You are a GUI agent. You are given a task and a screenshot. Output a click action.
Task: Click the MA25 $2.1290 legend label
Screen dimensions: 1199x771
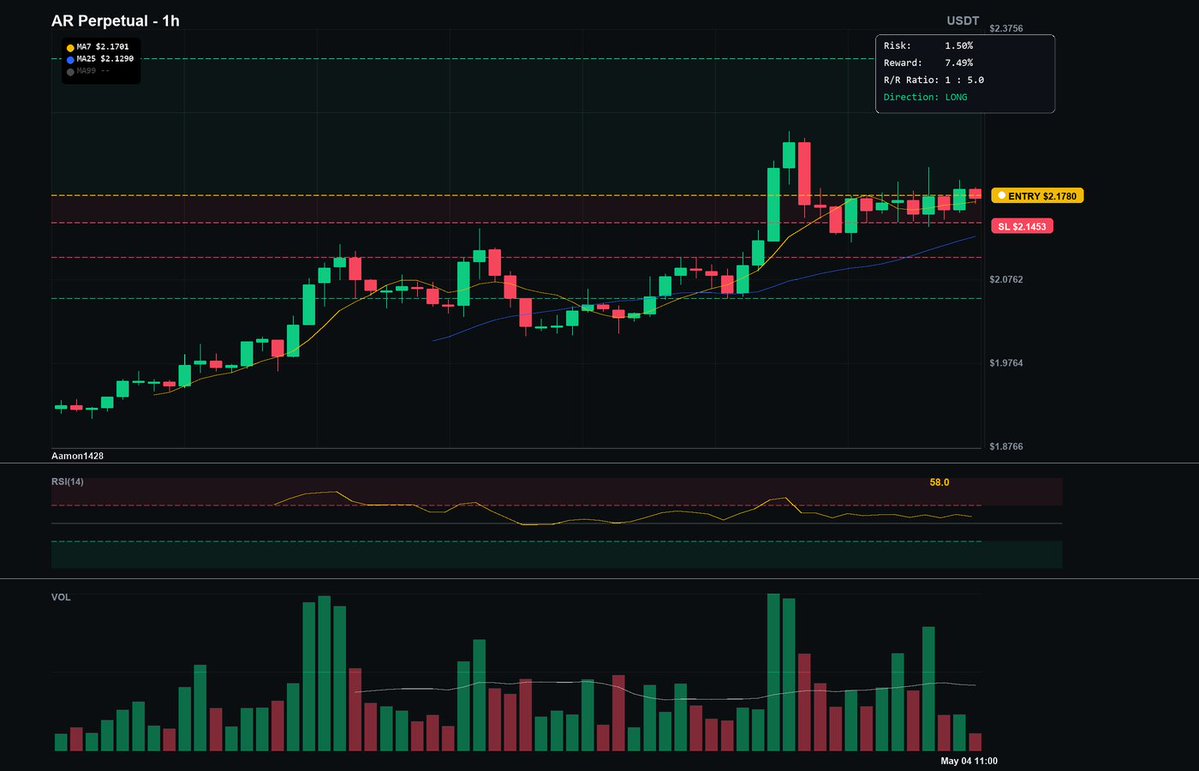pyautogui.click(x=105, y=59)
